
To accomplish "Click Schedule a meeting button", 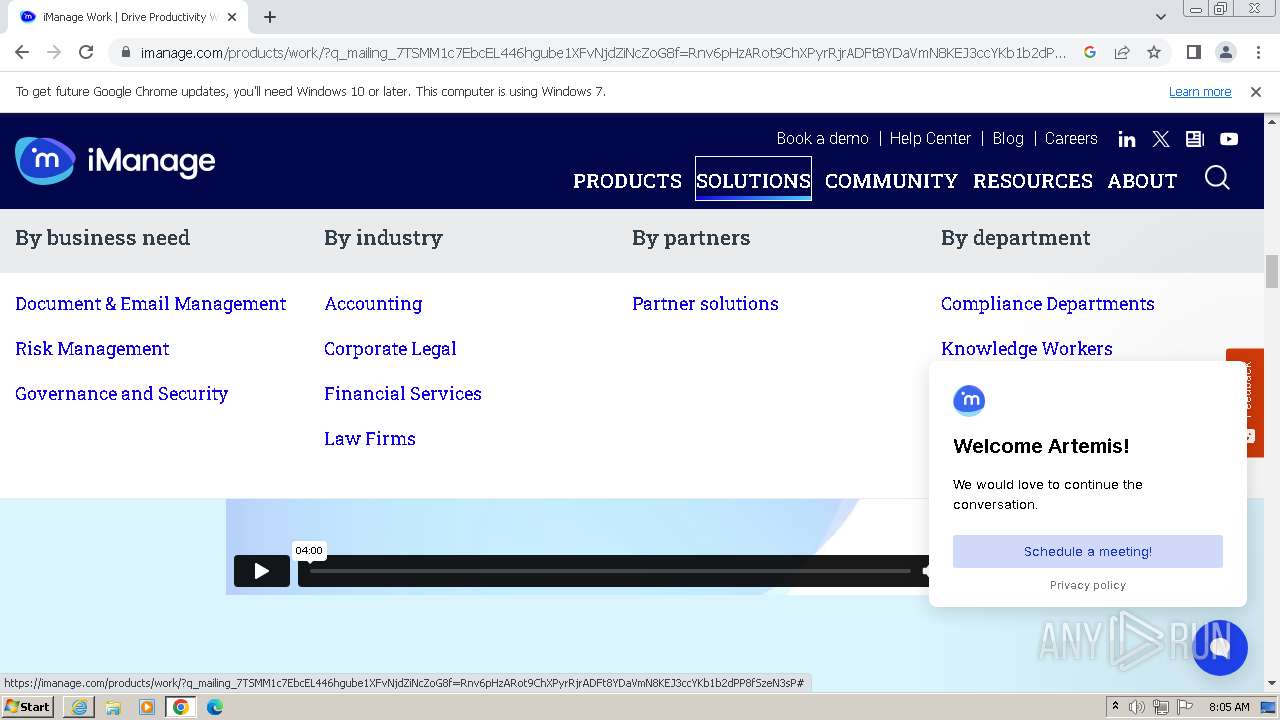I will pyautogui.click(x=1088, y=551).
